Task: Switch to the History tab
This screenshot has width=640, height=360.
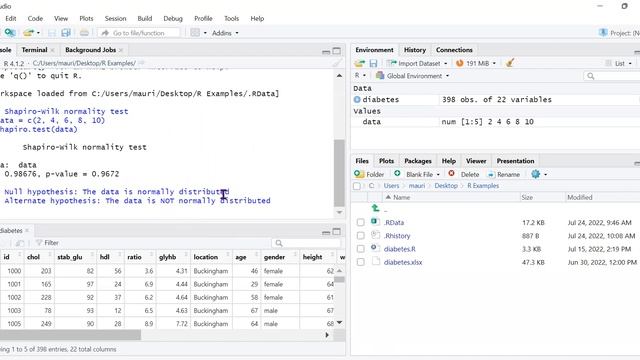Action: (x=415, y=50)
